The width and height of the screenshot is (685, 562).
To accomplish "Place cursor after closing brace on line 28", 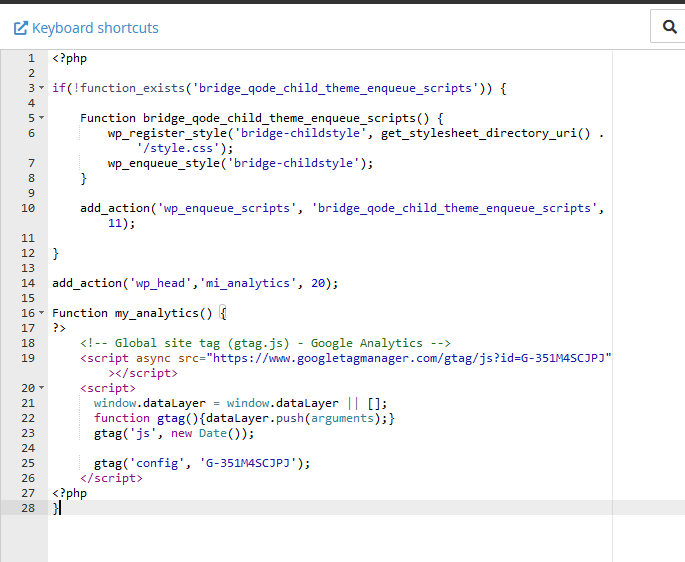I will (x=60, y=508).
